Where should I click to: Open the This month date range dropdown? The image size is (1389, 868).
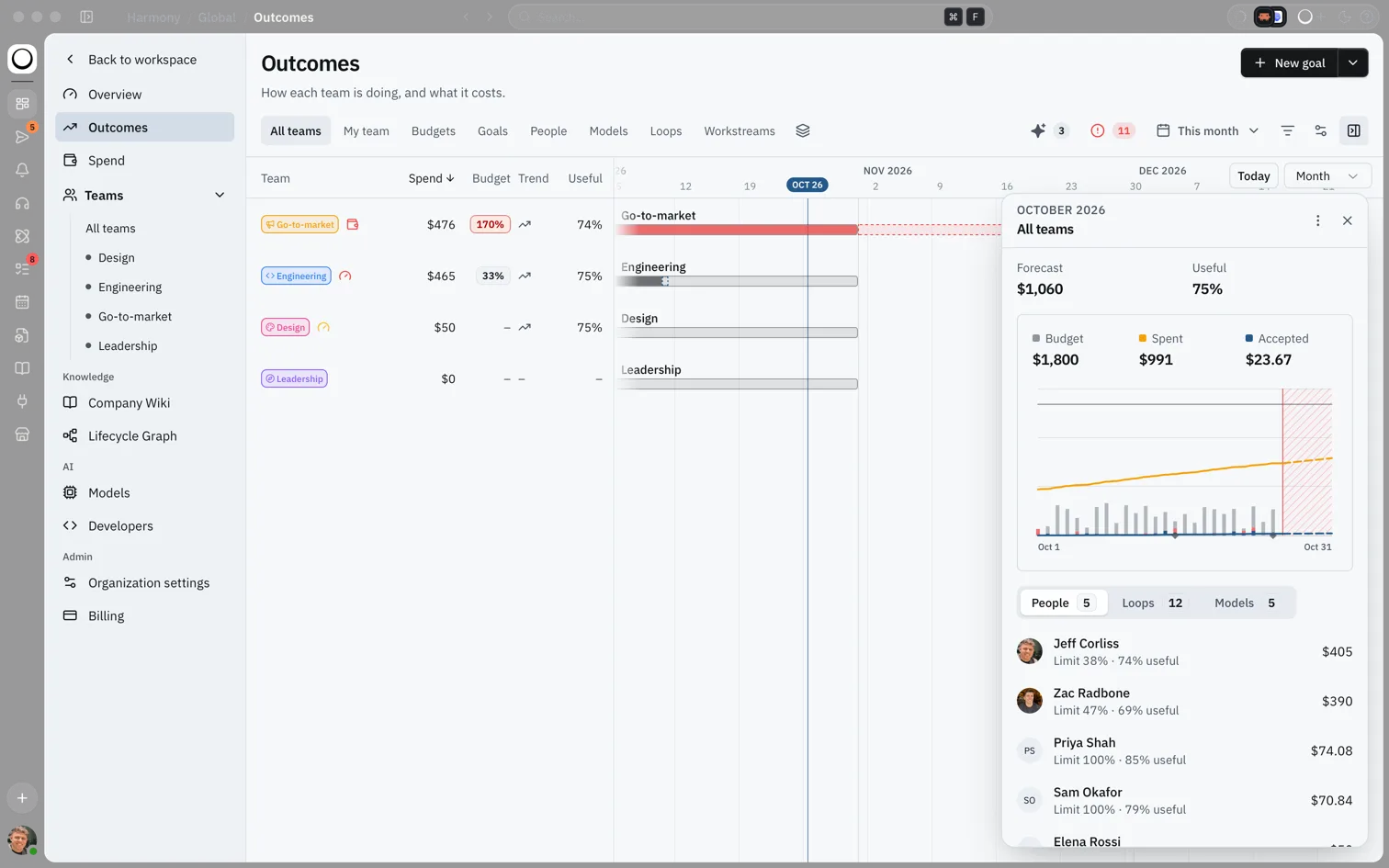click(x=1207, y=130)
